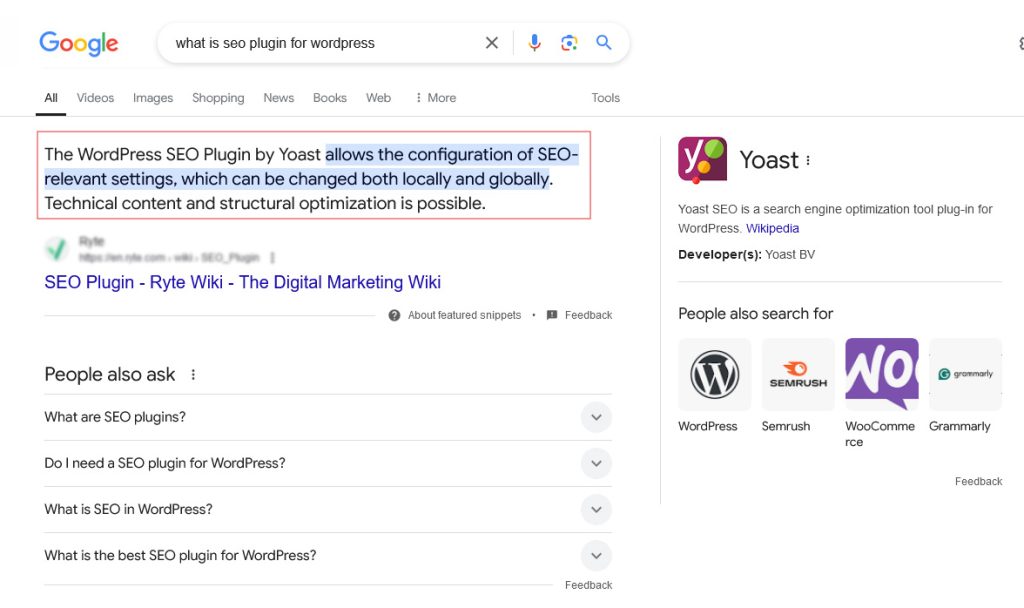
Task: Switch to the News tab
Action: (x=278, y=97)
